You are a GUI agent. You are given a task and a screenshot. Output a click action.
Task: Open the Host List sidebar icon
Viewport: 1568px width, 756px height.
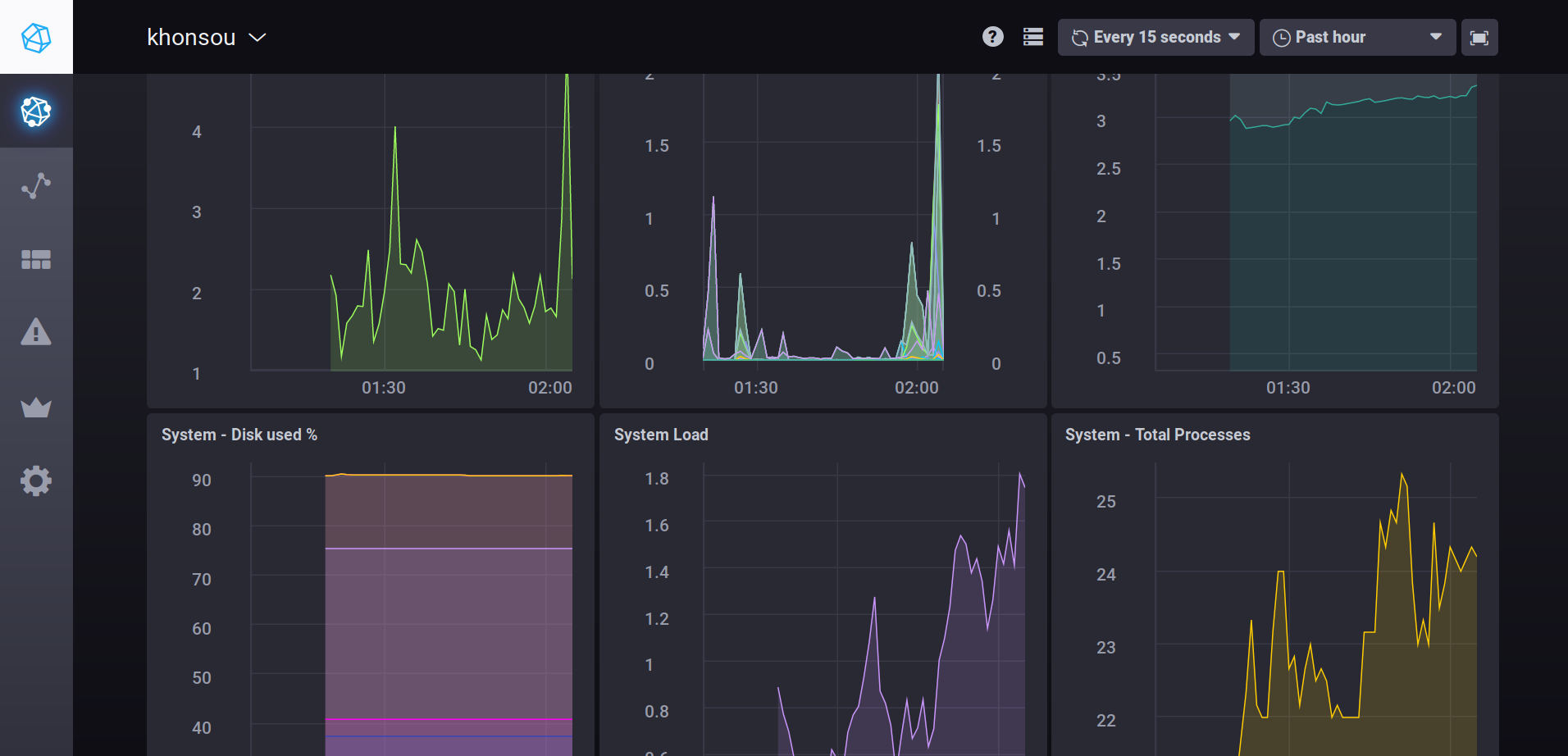[x=36, y=112]
